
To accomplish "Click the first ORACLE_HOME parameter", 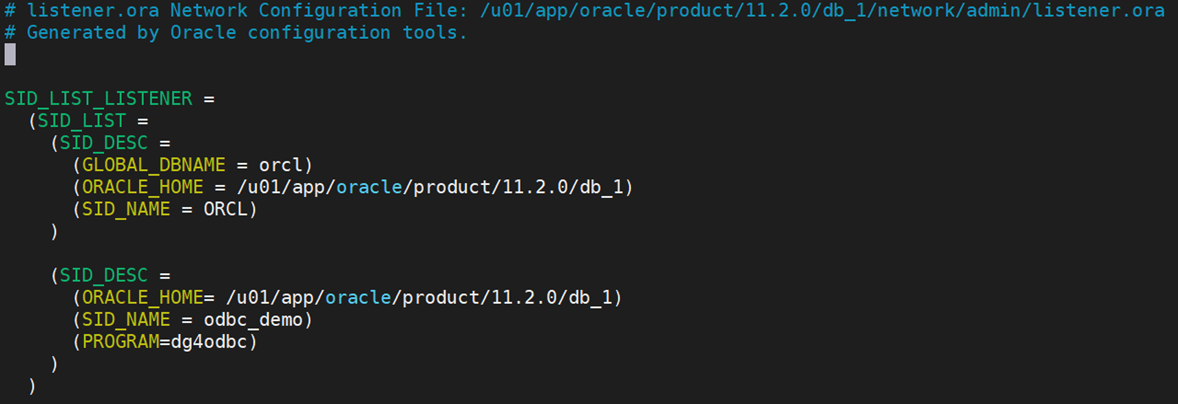I will tap(143, 187).
